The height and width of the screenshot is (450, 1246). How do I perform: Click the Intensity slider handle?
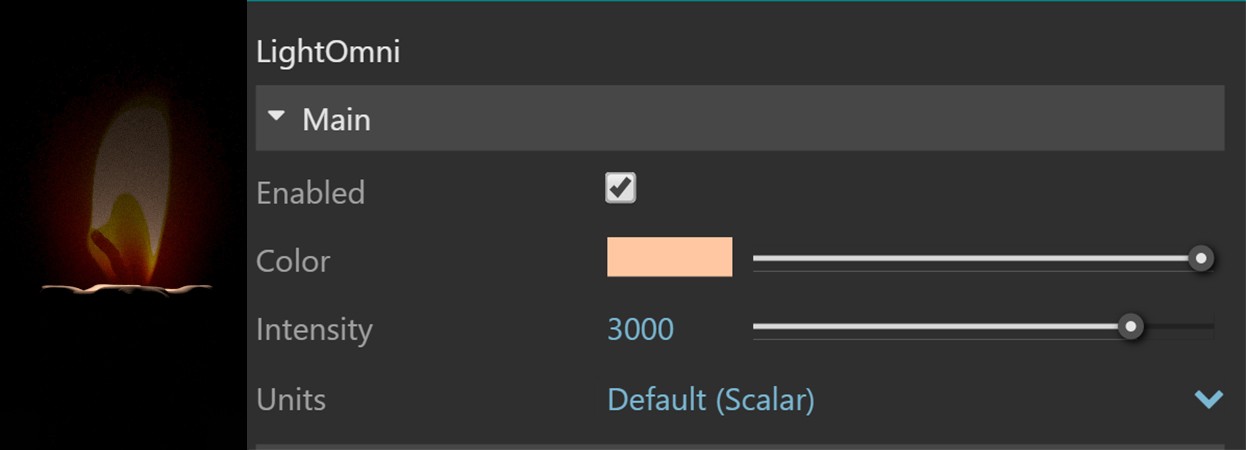(x=1130, y=327)
